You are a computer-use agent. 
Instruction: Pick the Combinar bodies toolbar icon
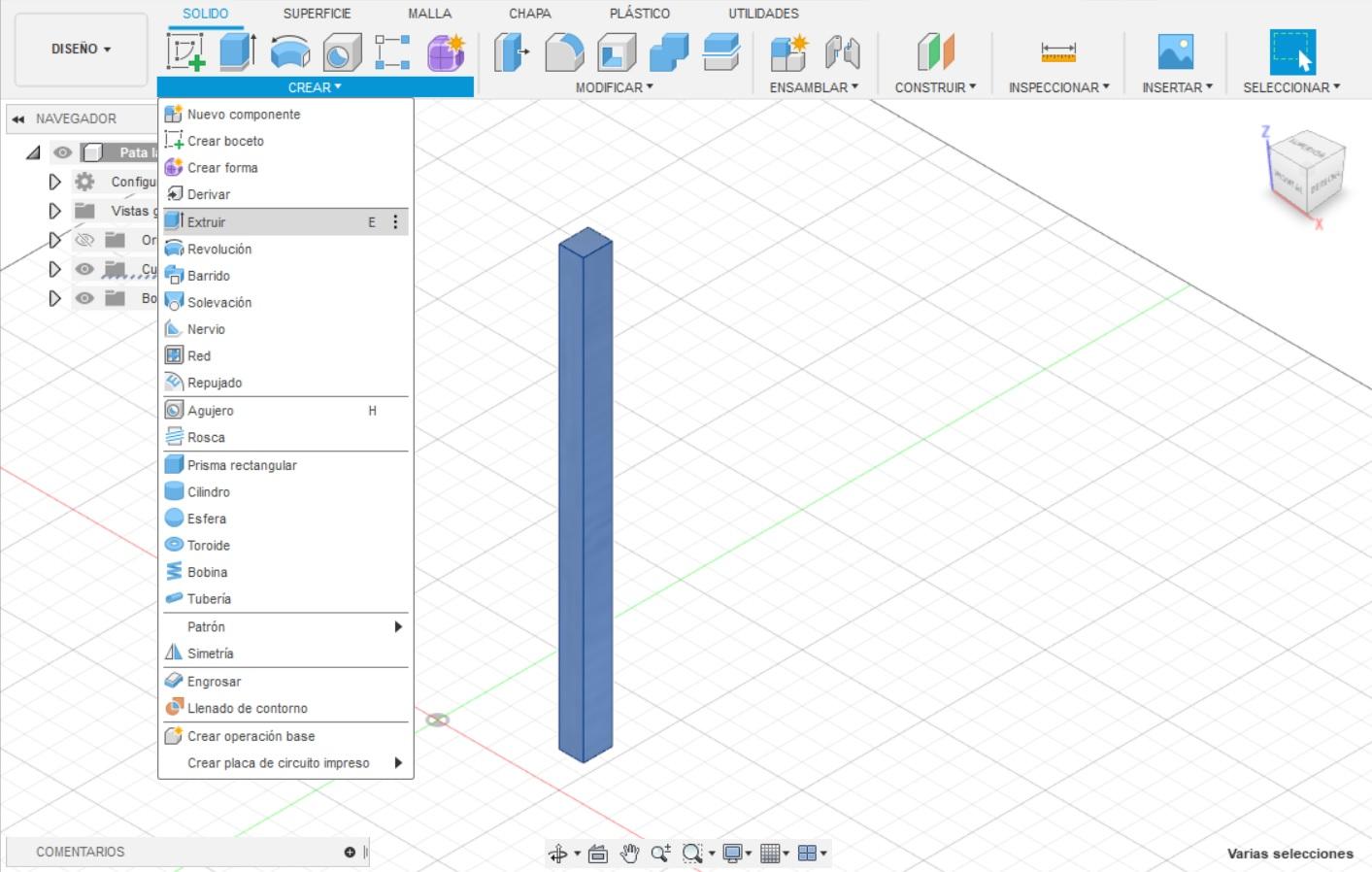tap(669, 51)
